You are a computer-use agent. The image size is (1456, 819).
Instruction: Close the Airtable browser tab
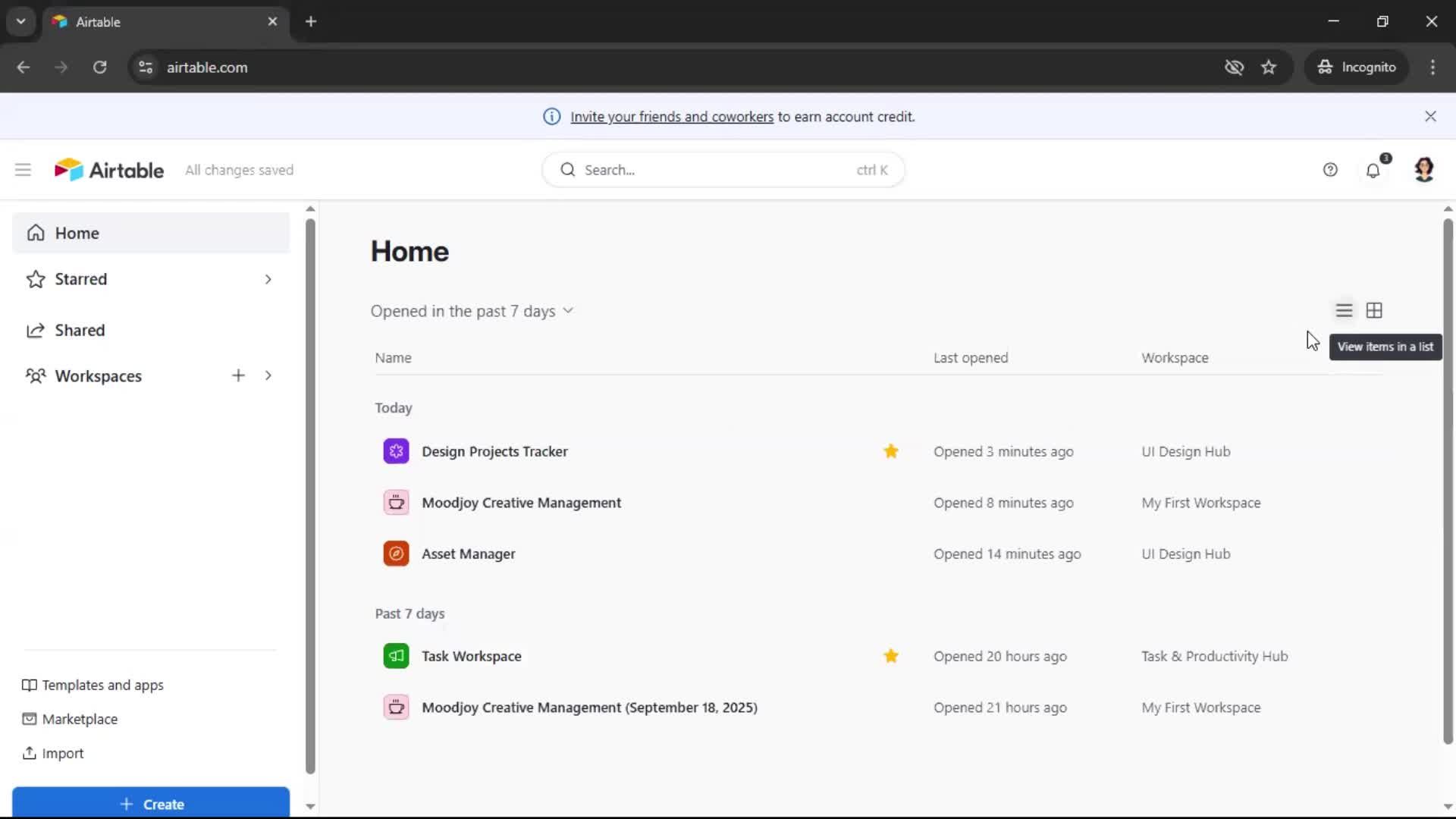pyautogui.click(x=272, y=22)
